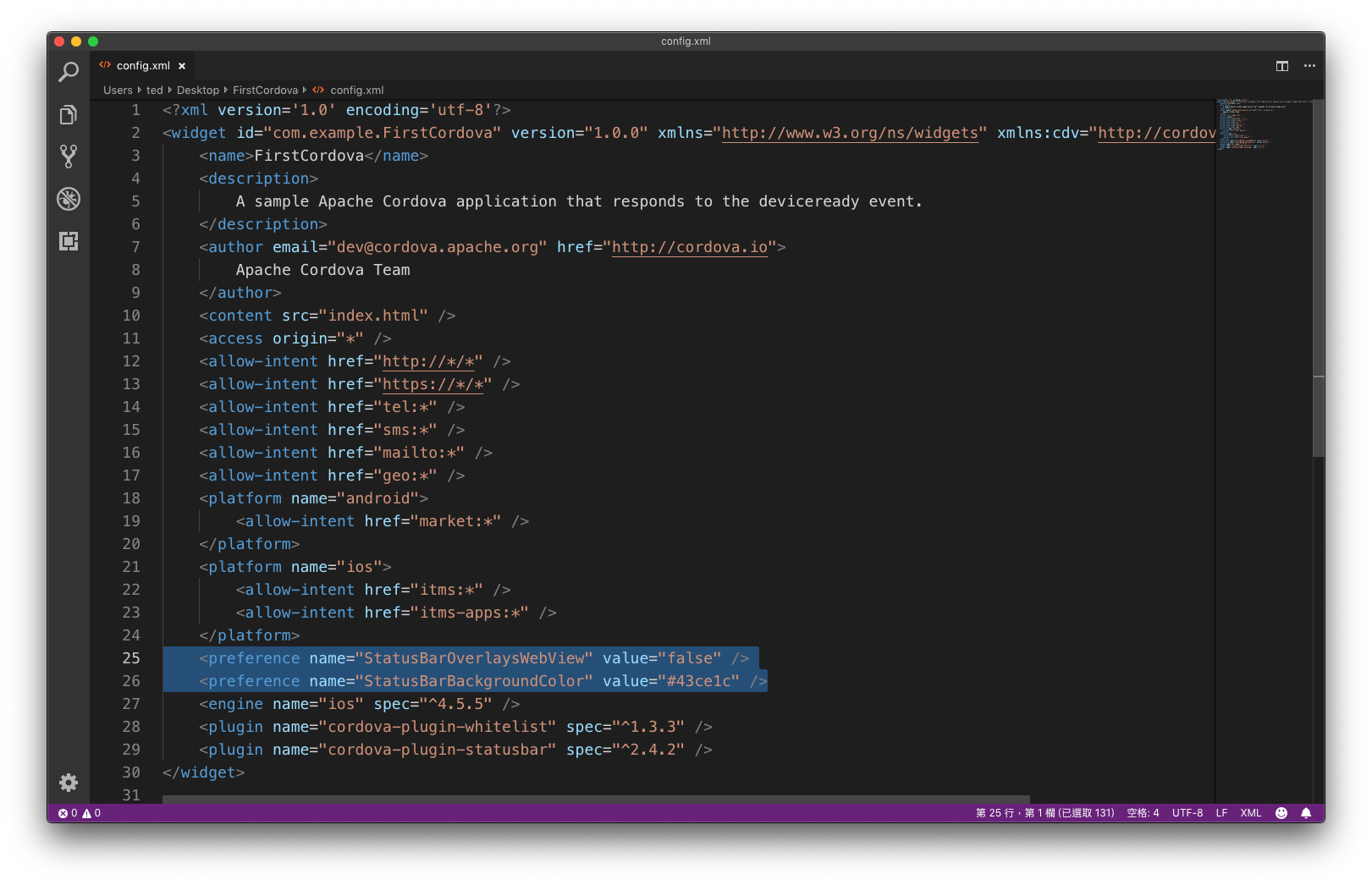Open the Debug view
The width and height of the screenshot is (1372, 885).
click(69, 199)
